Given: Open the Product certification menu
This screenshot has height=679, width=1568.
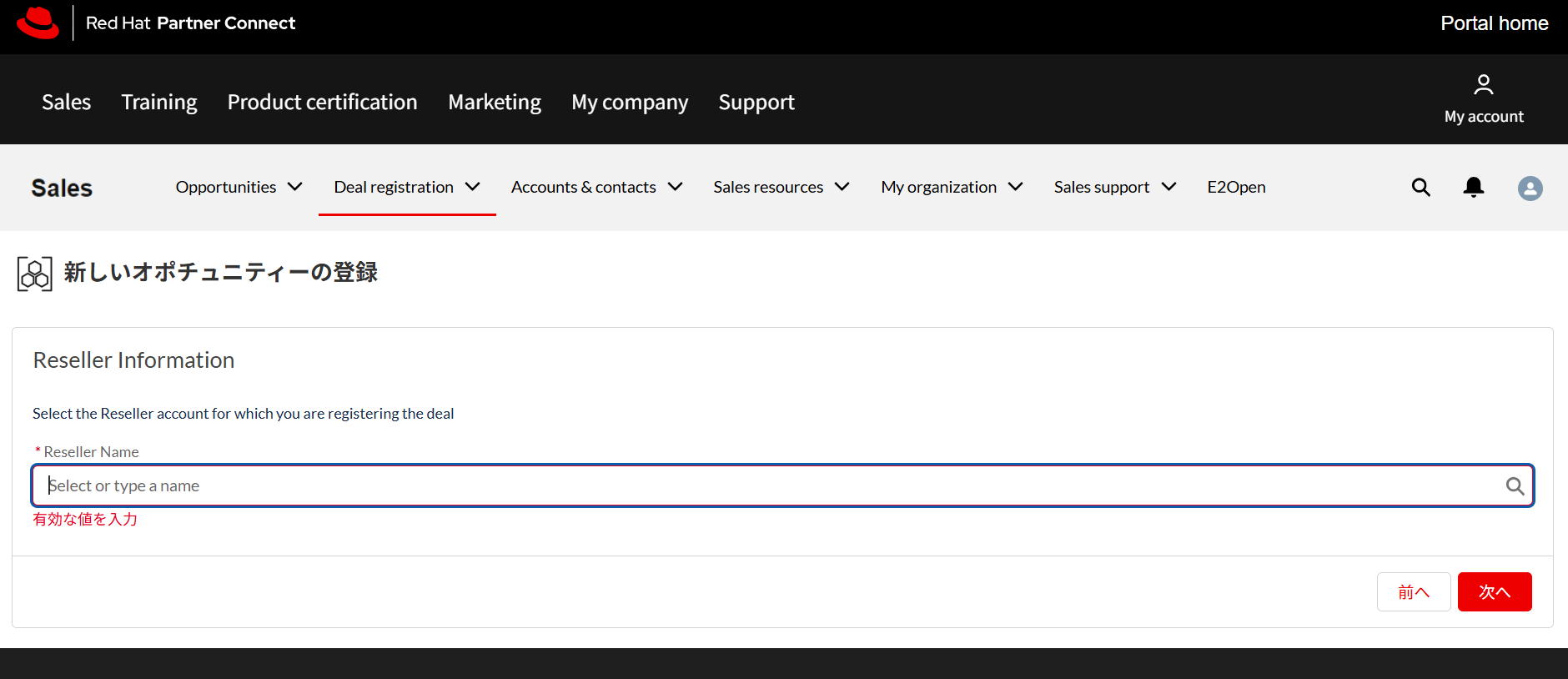Looking at the screenshot, I should 322,103.
